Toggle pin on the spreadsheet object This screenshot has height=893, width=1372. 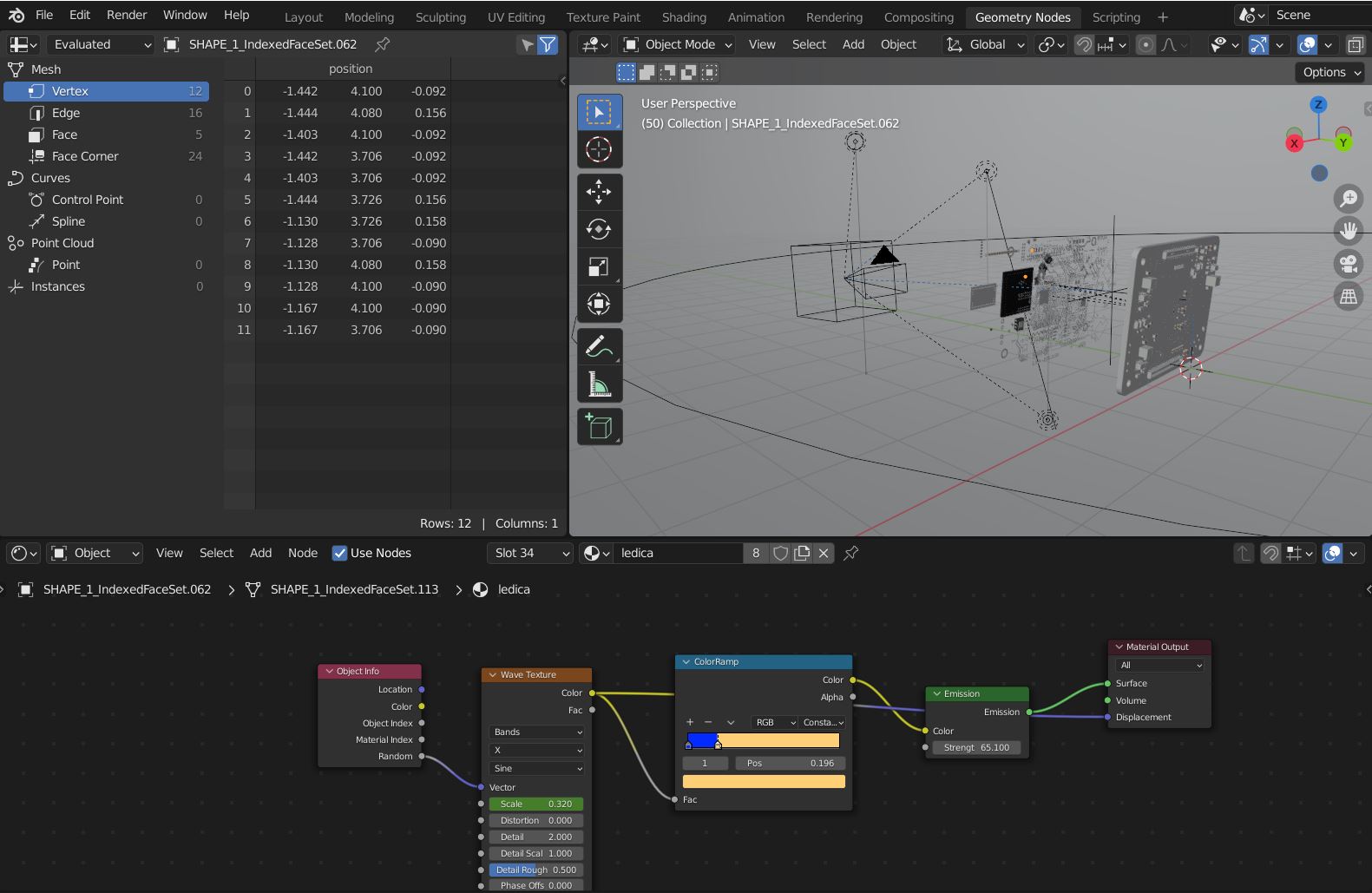(382, 44)
